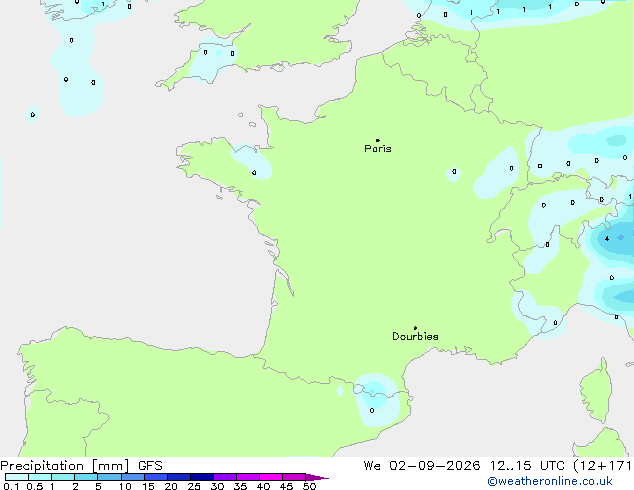Open the weatheronline.co.uk copyright link
The image size is (634, 490).
pyautogui.click(x=550, y=481)
